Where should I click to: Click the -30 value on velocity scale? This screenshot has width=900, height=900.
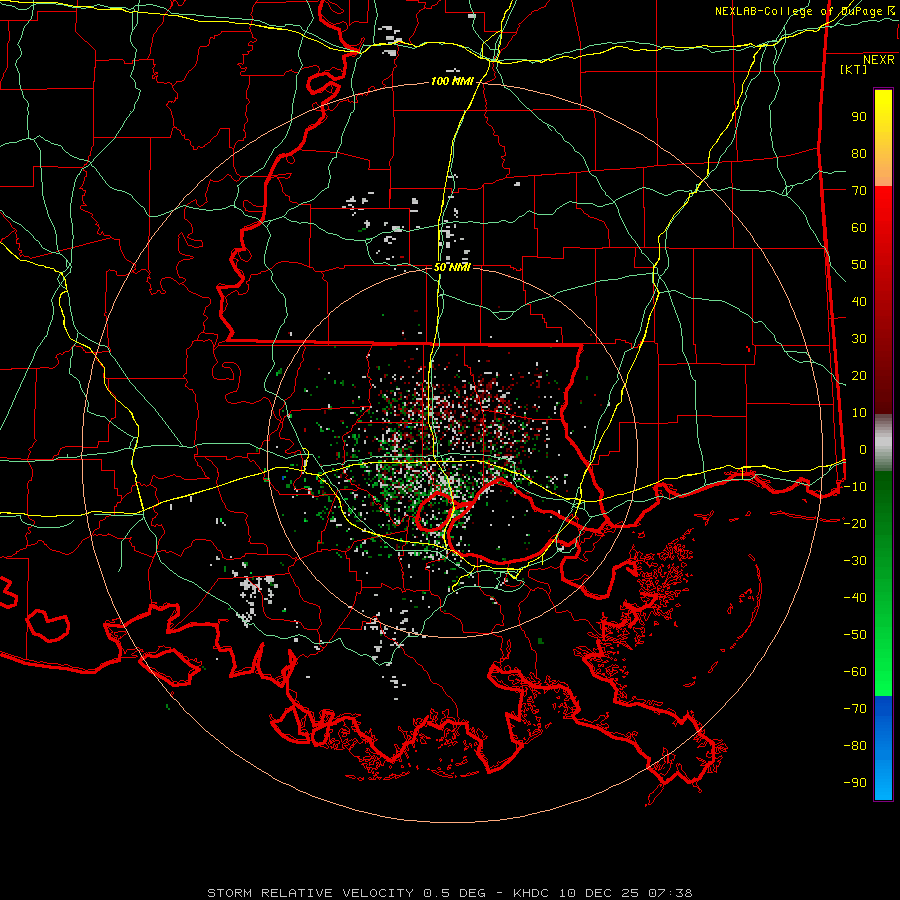855,561
